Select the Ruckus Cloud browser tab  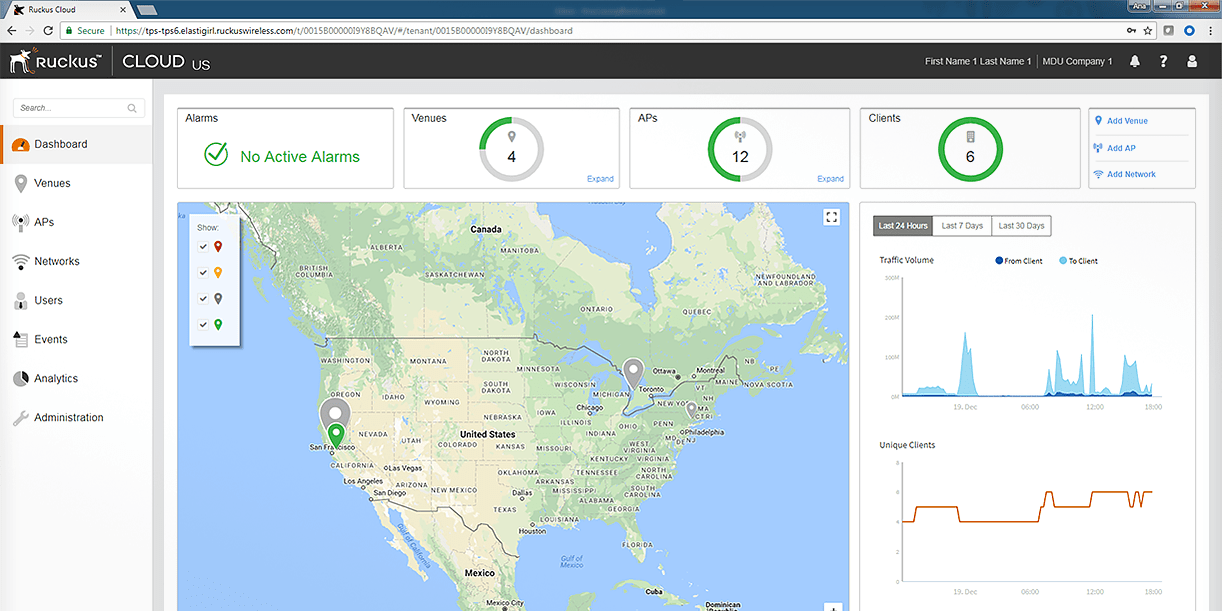[x=68, y=10]
